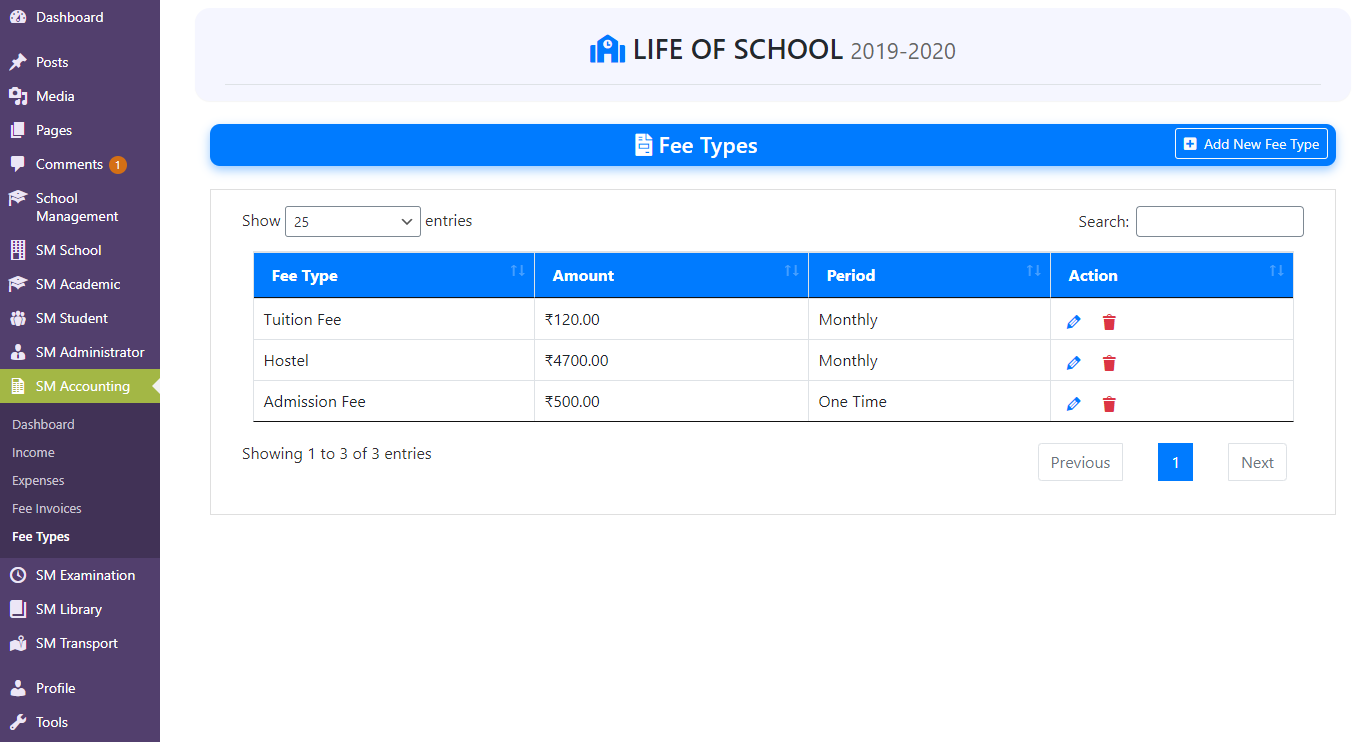Click the SM Academic cap icon
Image resolution: width=1366 pixels, height=742 pixels.
point(18,284)
